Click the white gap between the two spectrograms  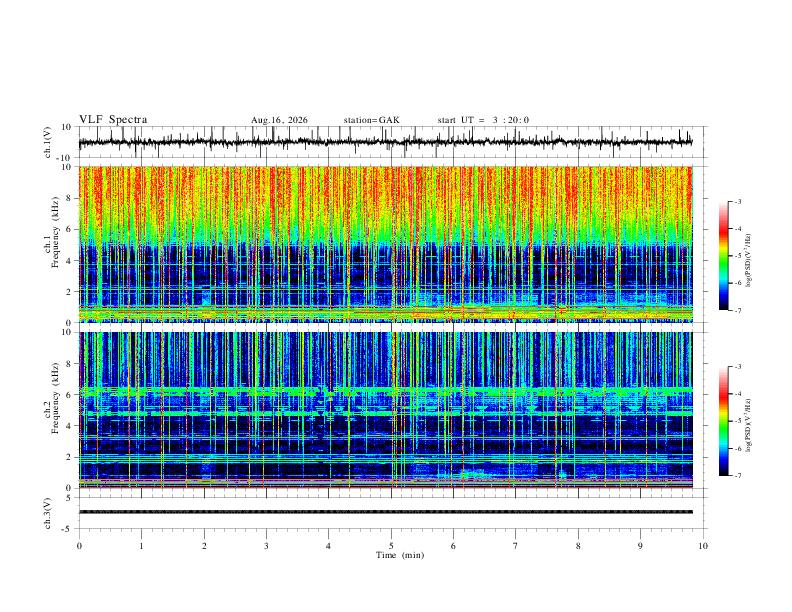tap(385, 327)
